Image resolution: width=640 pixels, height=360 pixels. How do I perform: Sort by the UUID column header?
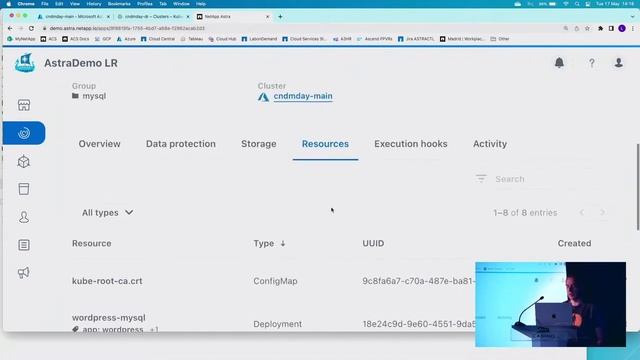click(x=373, y=243)
